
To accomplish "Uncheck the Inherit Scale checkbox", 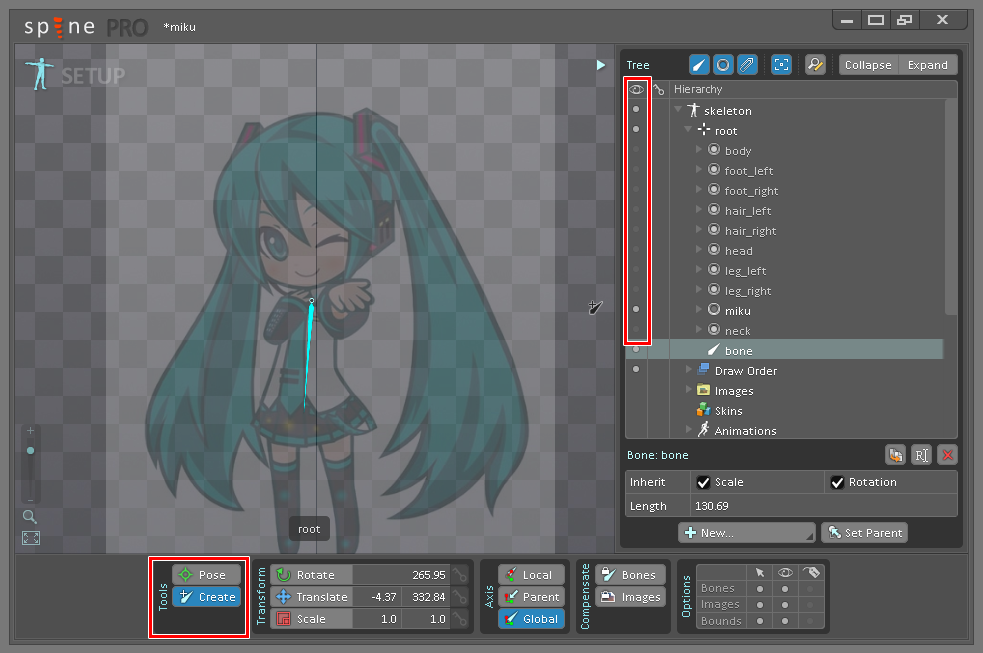I will click(x=703, y=482).
